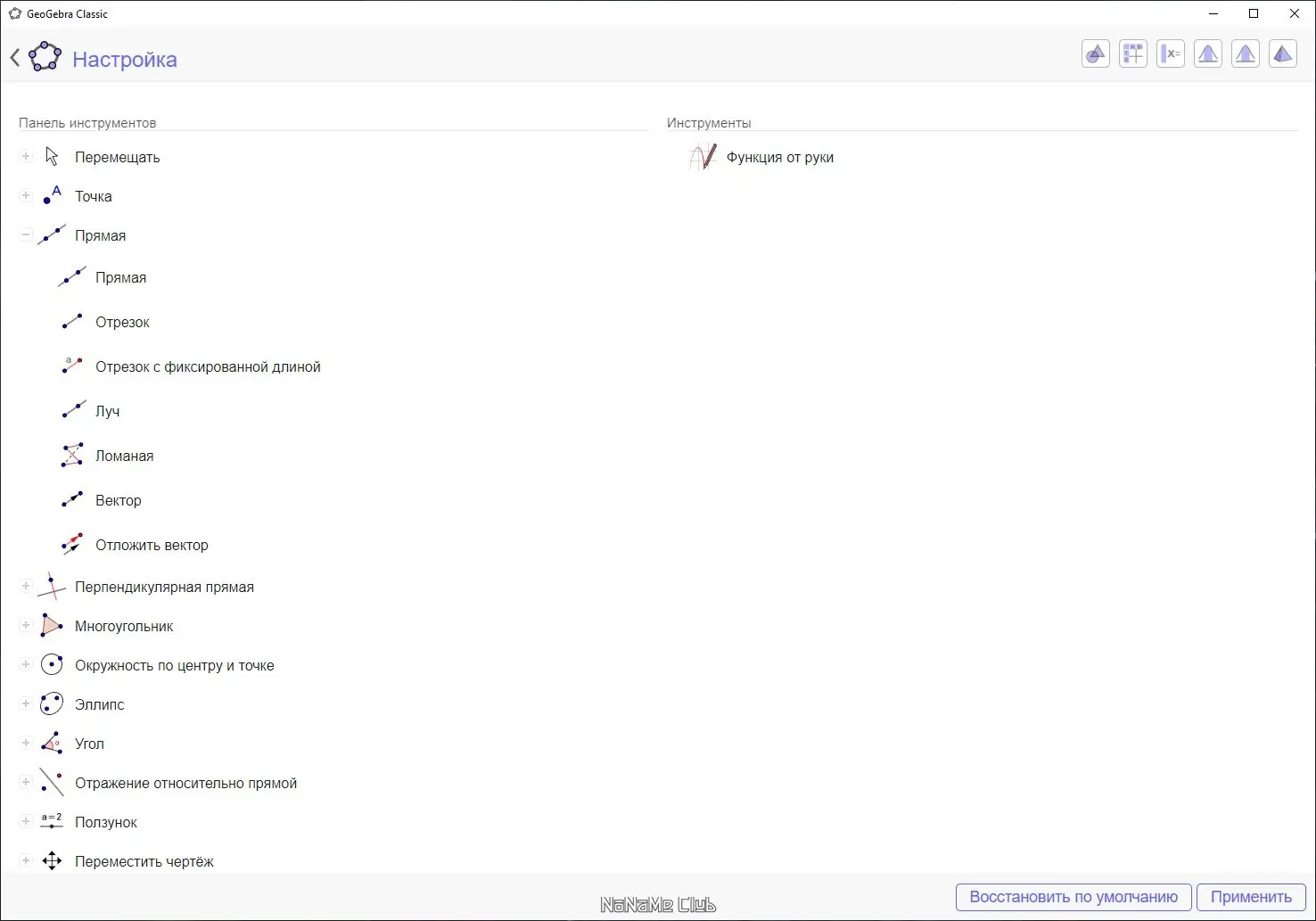
Task: Collapse the expanded Прямая tool group
Action: [26, 235]
